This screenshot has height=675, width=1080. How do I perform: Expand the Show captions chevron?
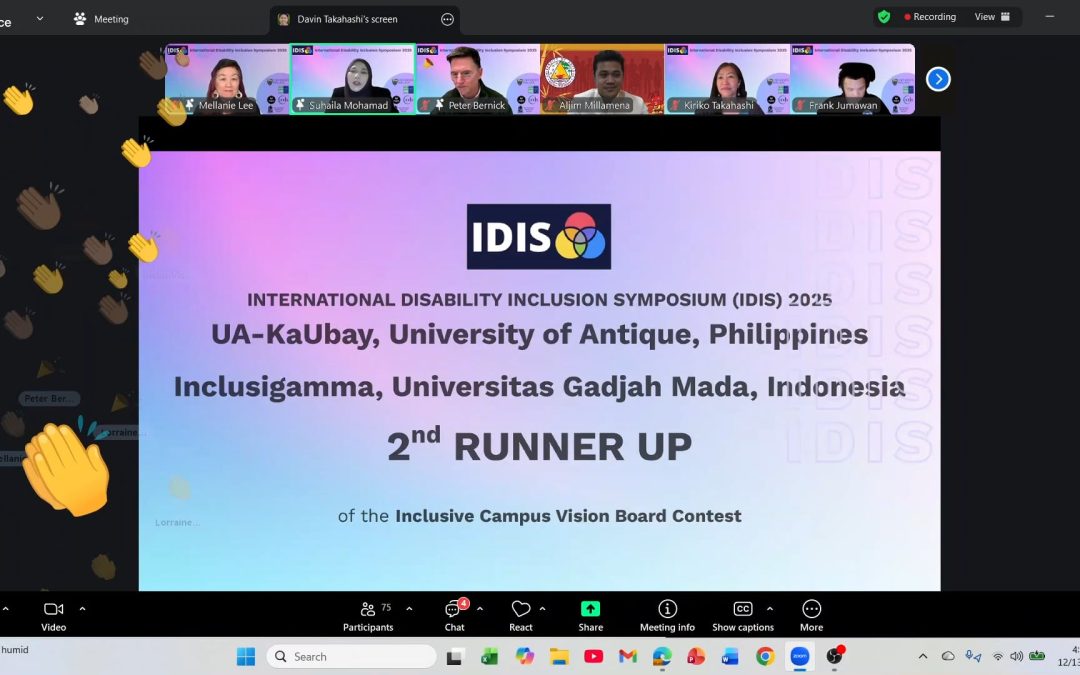tap(769, 606)
